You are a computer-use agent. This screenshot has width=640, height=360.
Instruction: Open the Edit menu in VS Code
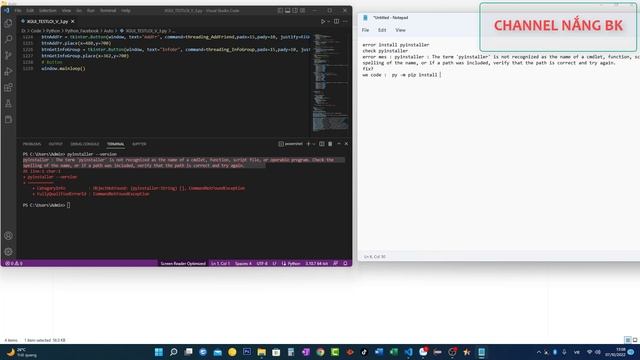(30, 11)
